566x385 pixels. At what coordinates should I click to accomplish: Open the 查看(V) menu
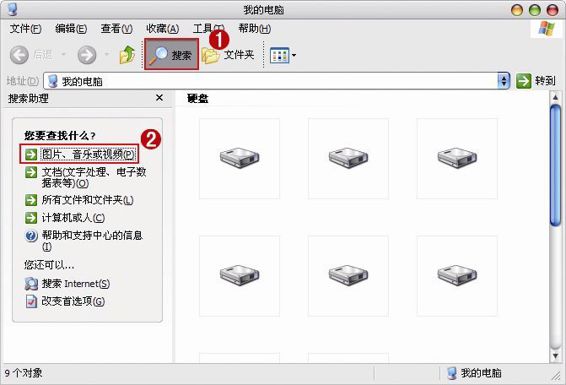pyautogui.click(x=117, y=29)
